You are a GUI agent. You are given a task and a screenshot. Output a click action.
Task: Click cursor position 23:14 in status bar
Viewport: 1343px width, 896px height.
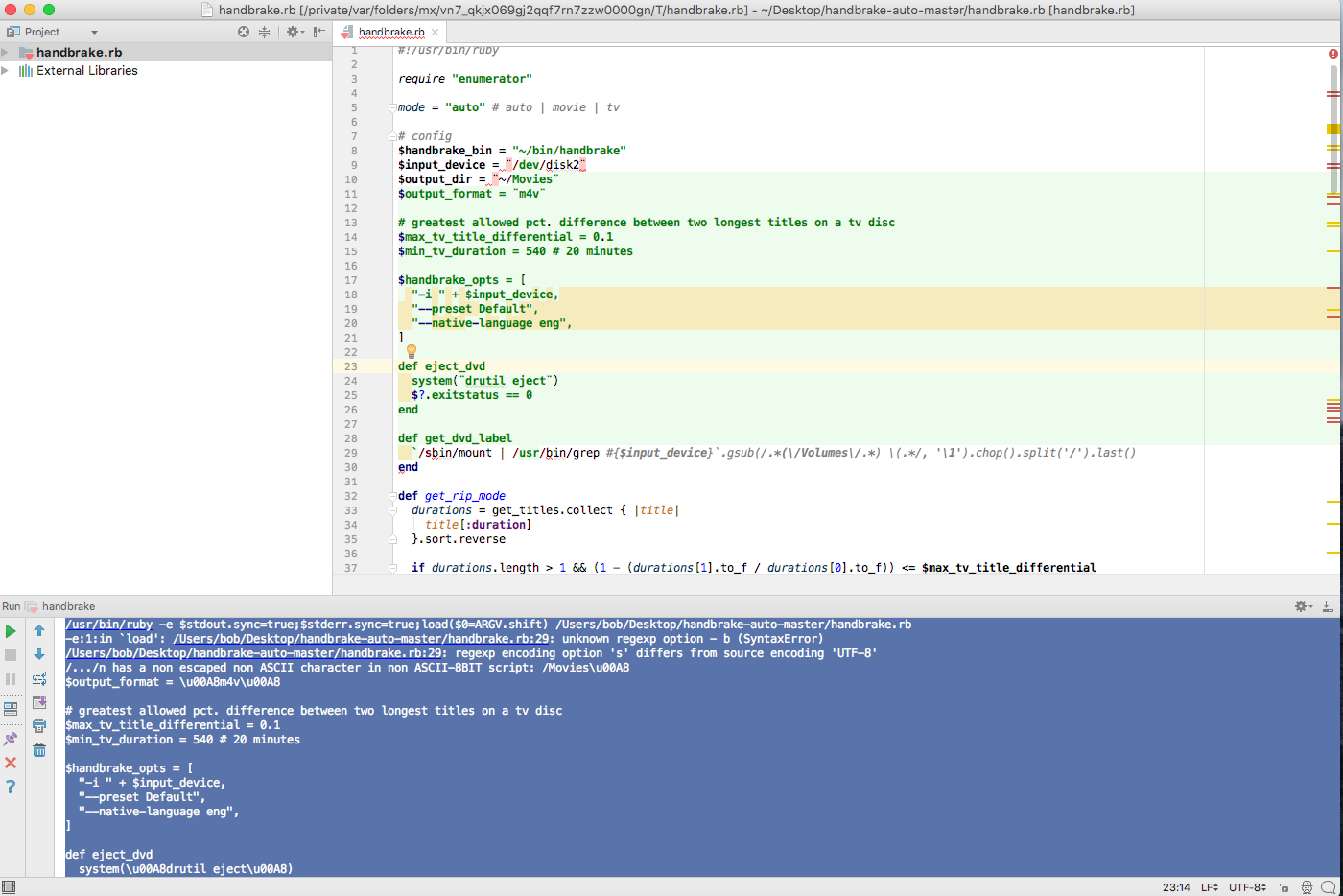1176,887
